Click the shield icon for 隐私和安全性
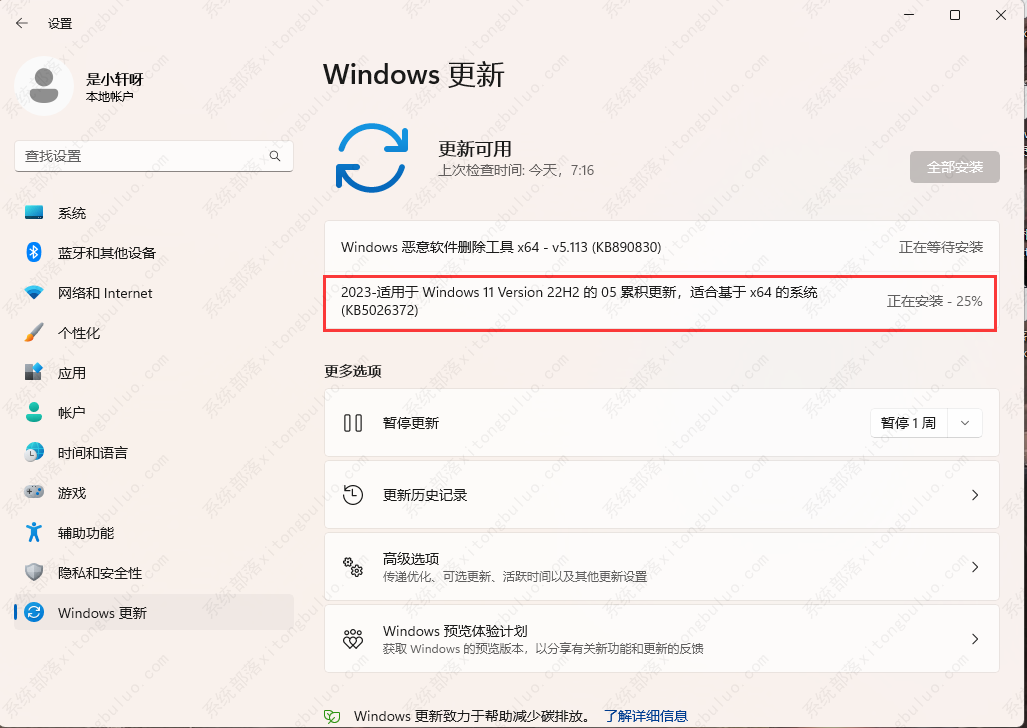 point(34,572)
